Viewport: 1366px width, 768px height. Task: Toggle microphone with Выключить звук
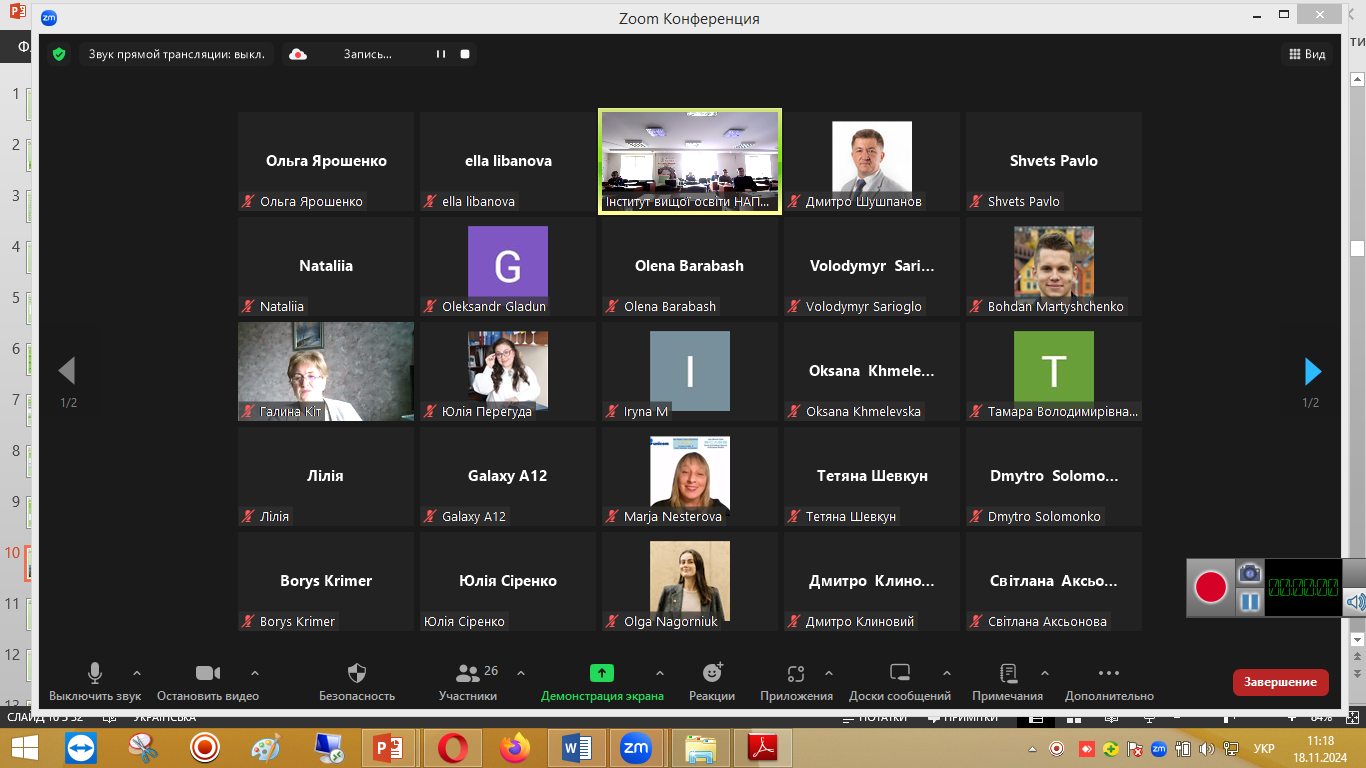pos(95,673)
